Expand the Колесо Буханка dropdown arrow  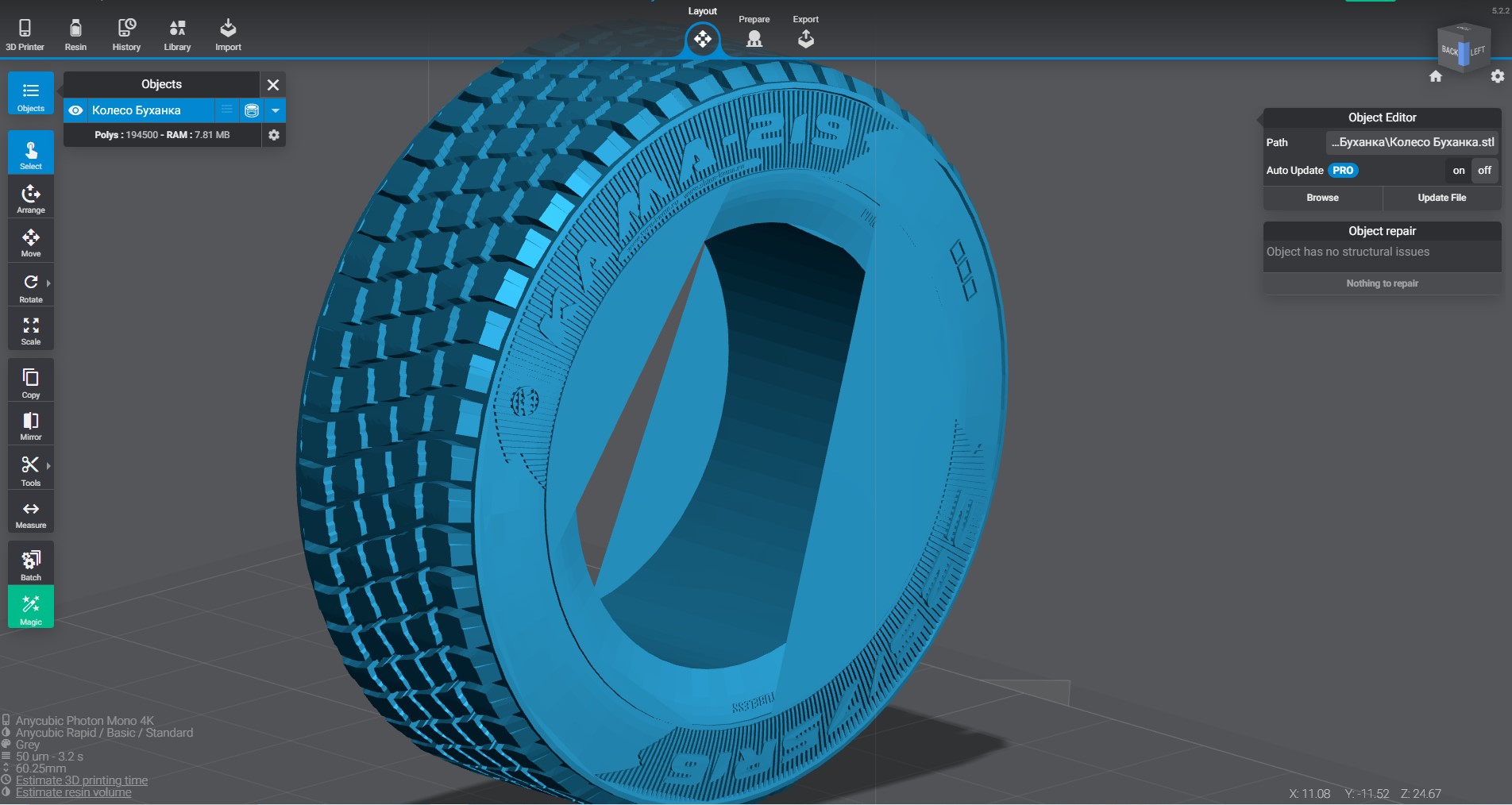(x=276, y=110)
